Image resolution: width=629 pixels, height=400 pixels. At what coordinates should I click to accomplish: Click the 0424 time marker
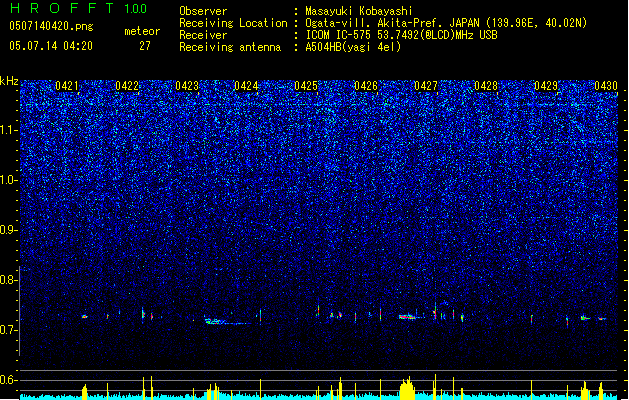(246, 86)
